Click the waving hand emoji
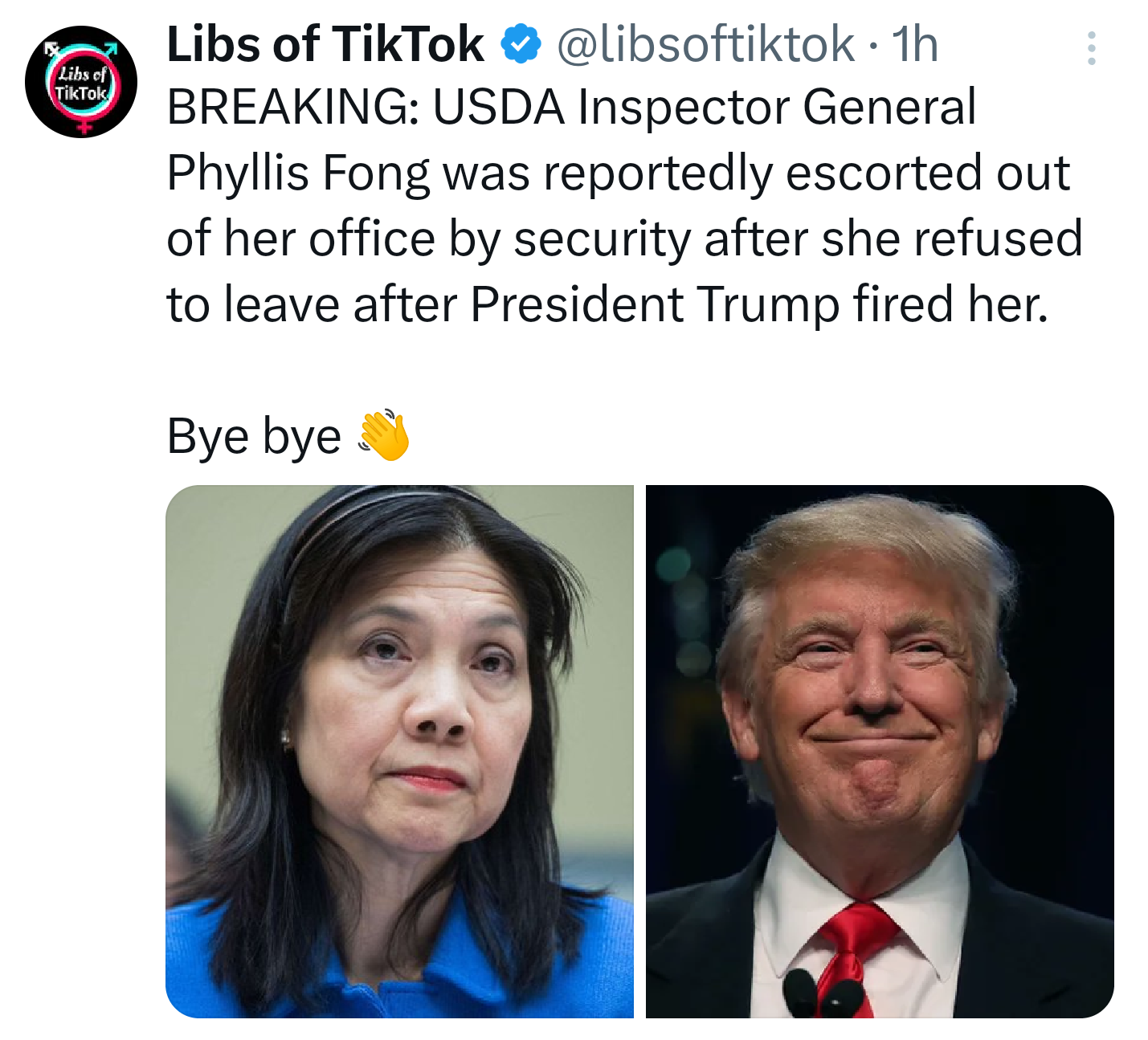This screenshot has height=1040, width=1148. coord(384,435)
